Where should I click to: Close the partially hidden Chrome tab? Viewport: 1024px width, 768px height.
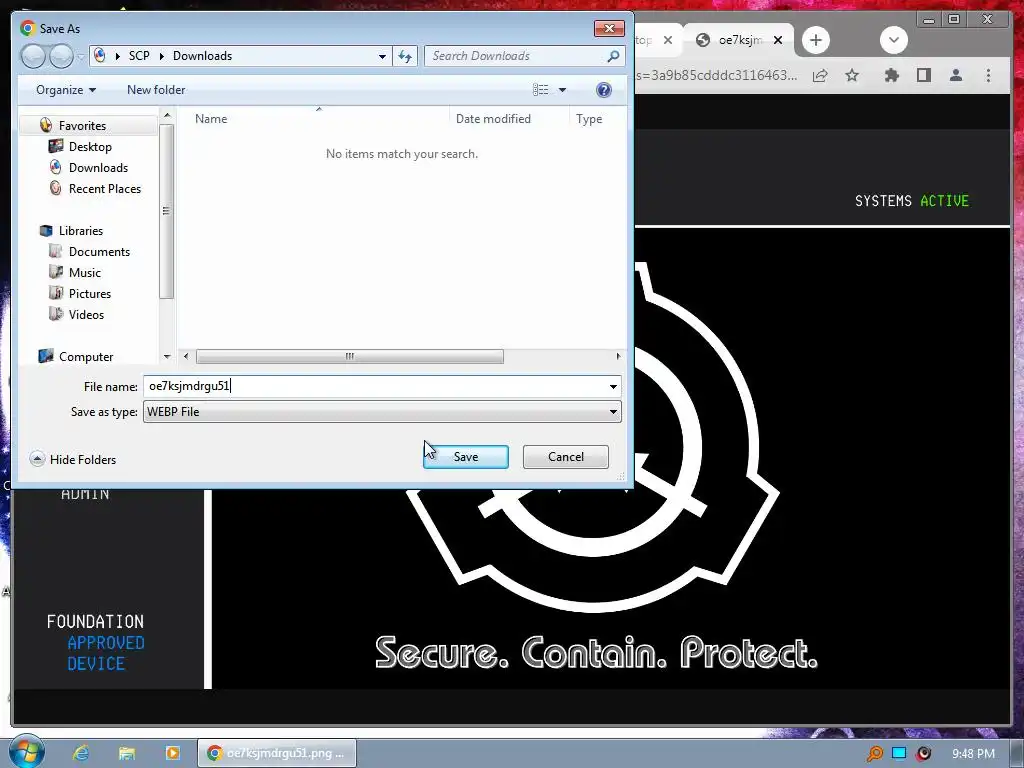(x=667, y=40)
